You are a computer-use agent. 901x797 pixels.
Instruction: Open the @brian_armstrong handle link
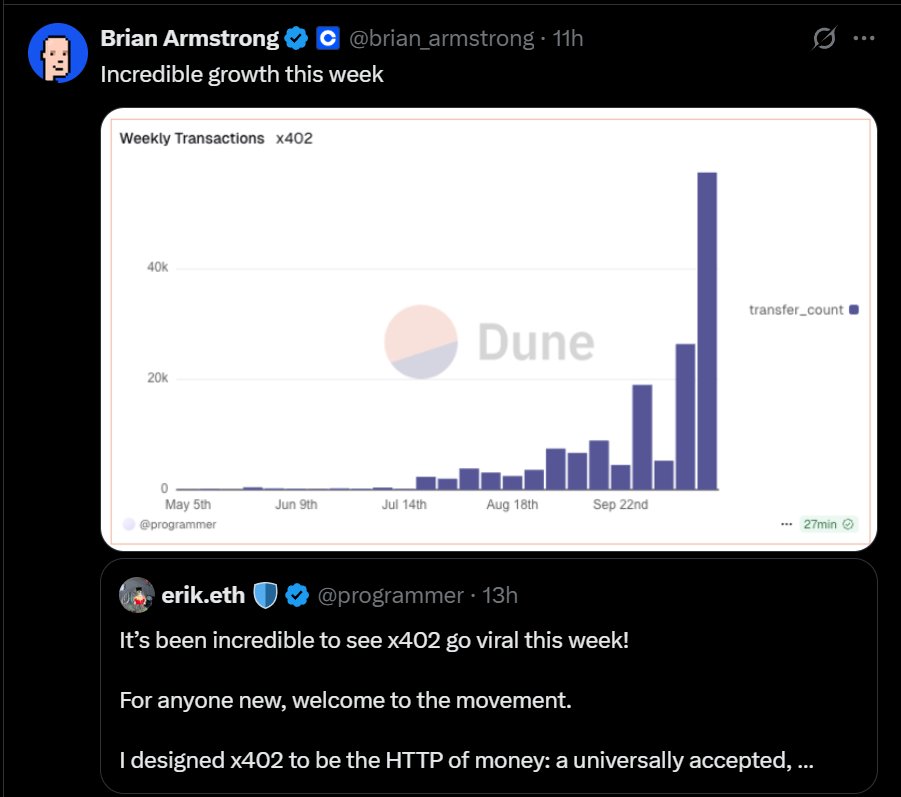tap(442, 38)
